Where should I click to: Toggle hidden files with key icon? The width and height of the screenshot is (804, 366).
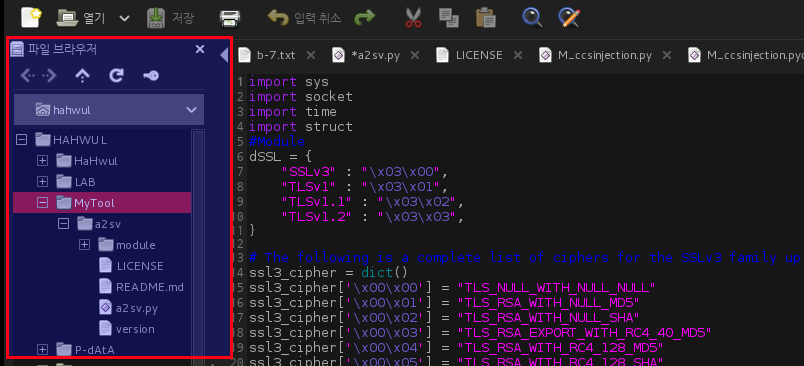pyautogui.click(x=151, y=76)
